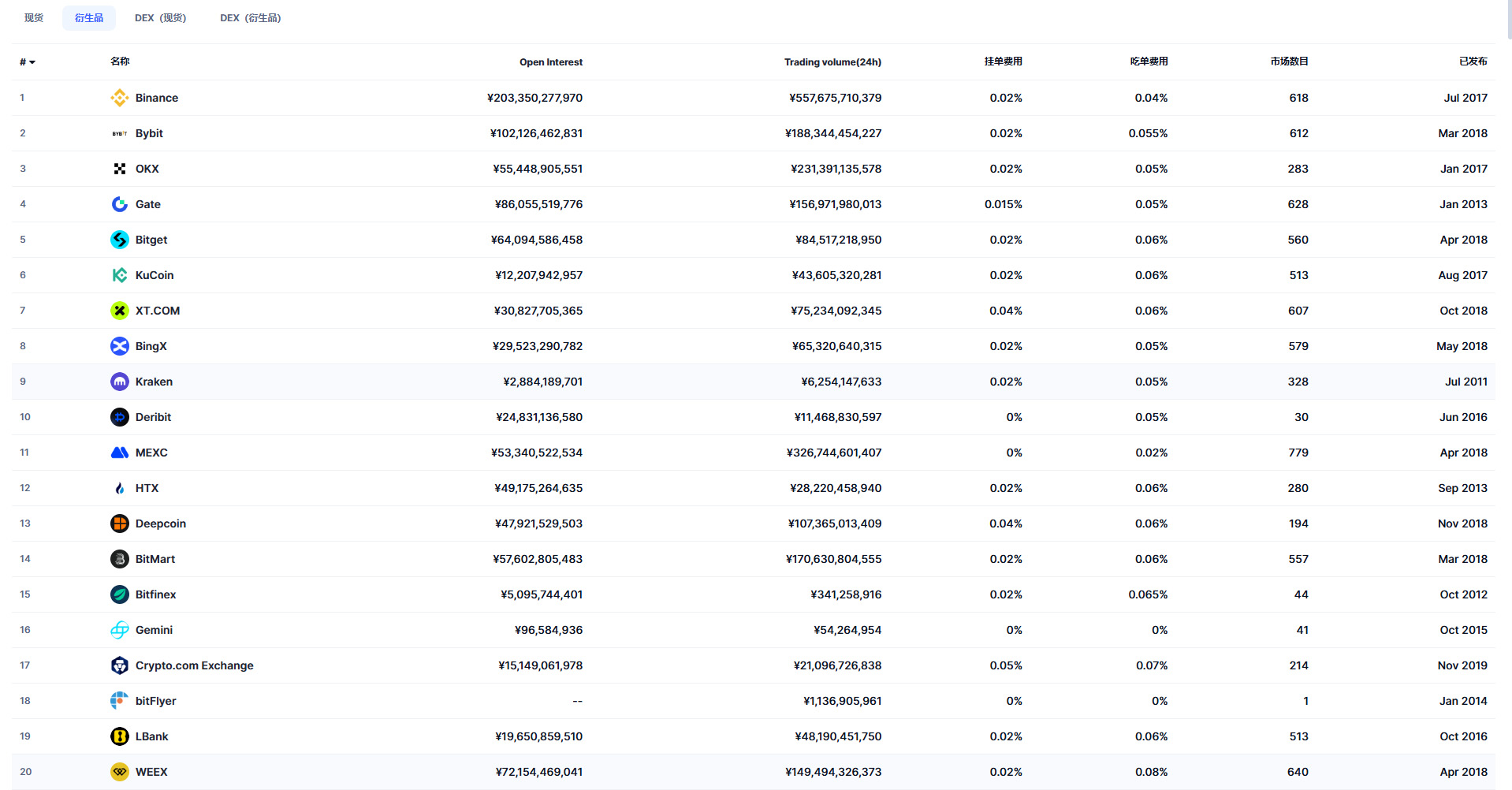Click the Crypto.com Exchange logo
Viewport: 1512px width, 790px height.
click(x=119, y=665)
